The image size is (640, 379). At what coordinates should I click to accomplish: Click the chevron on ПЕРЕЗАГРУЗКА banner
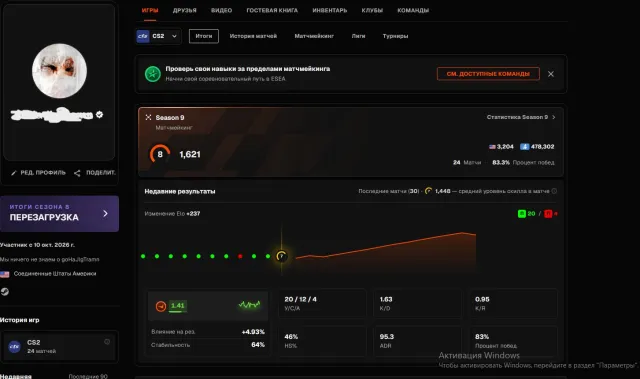click(x=105, y=213)
